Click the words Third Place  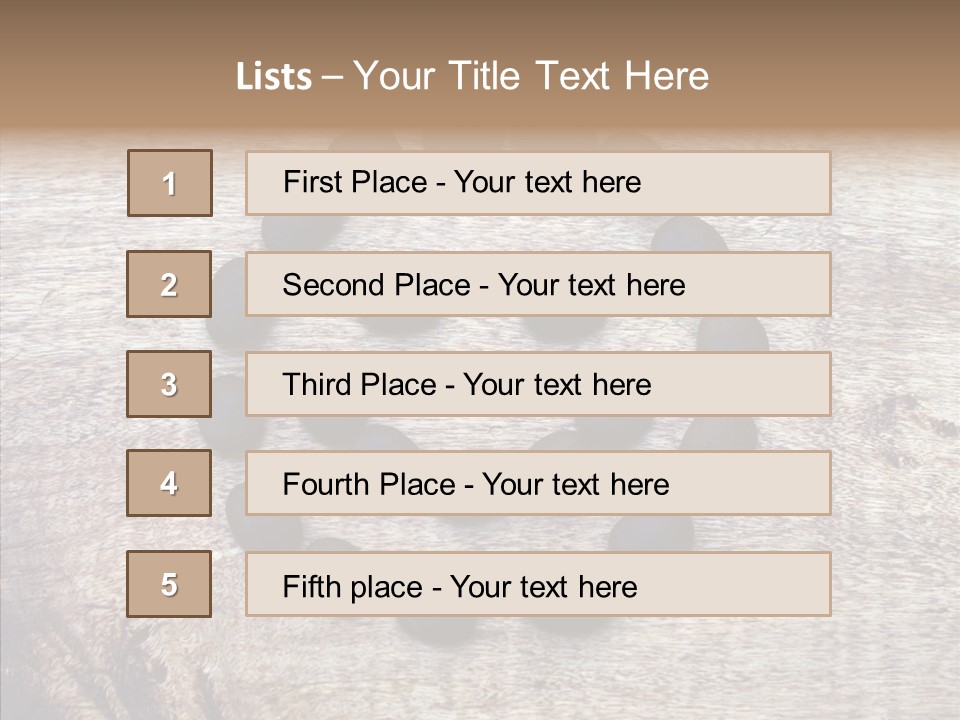point(359,384)
